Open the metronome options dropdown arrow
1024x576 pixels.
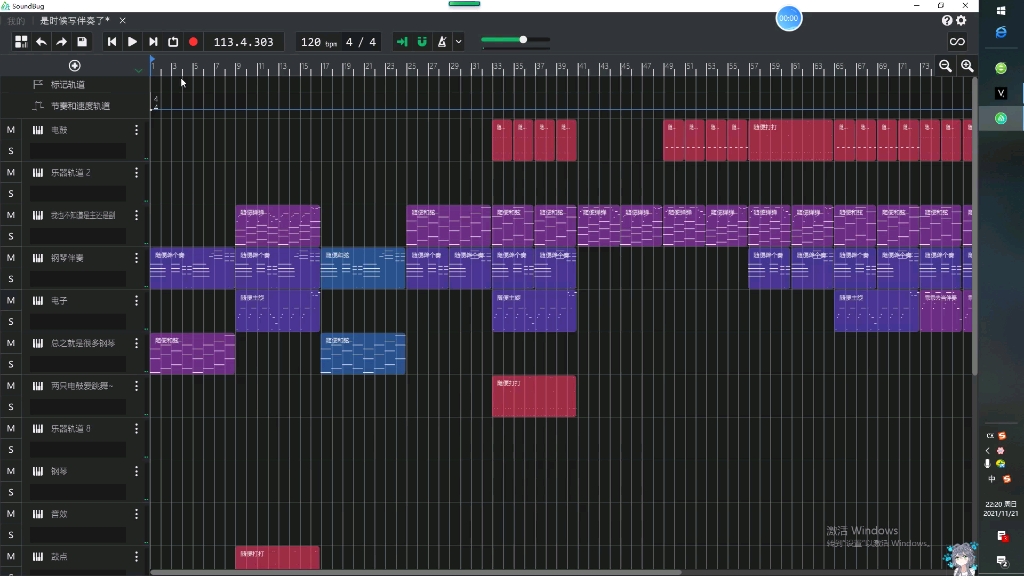(x=458, y=42)
